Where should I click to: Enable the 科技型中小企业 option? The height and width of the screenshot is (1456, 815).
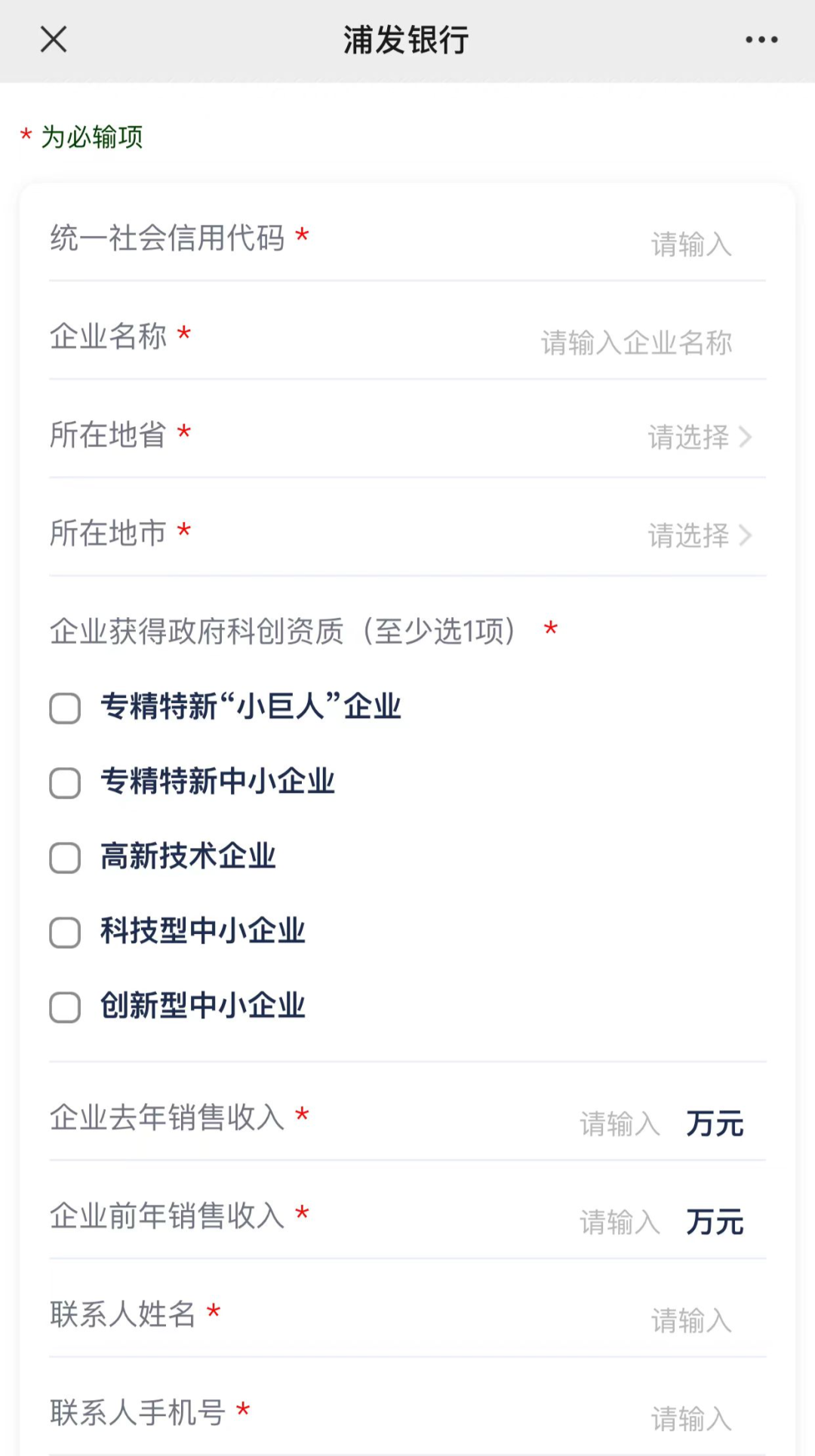(x=65, y=932)
